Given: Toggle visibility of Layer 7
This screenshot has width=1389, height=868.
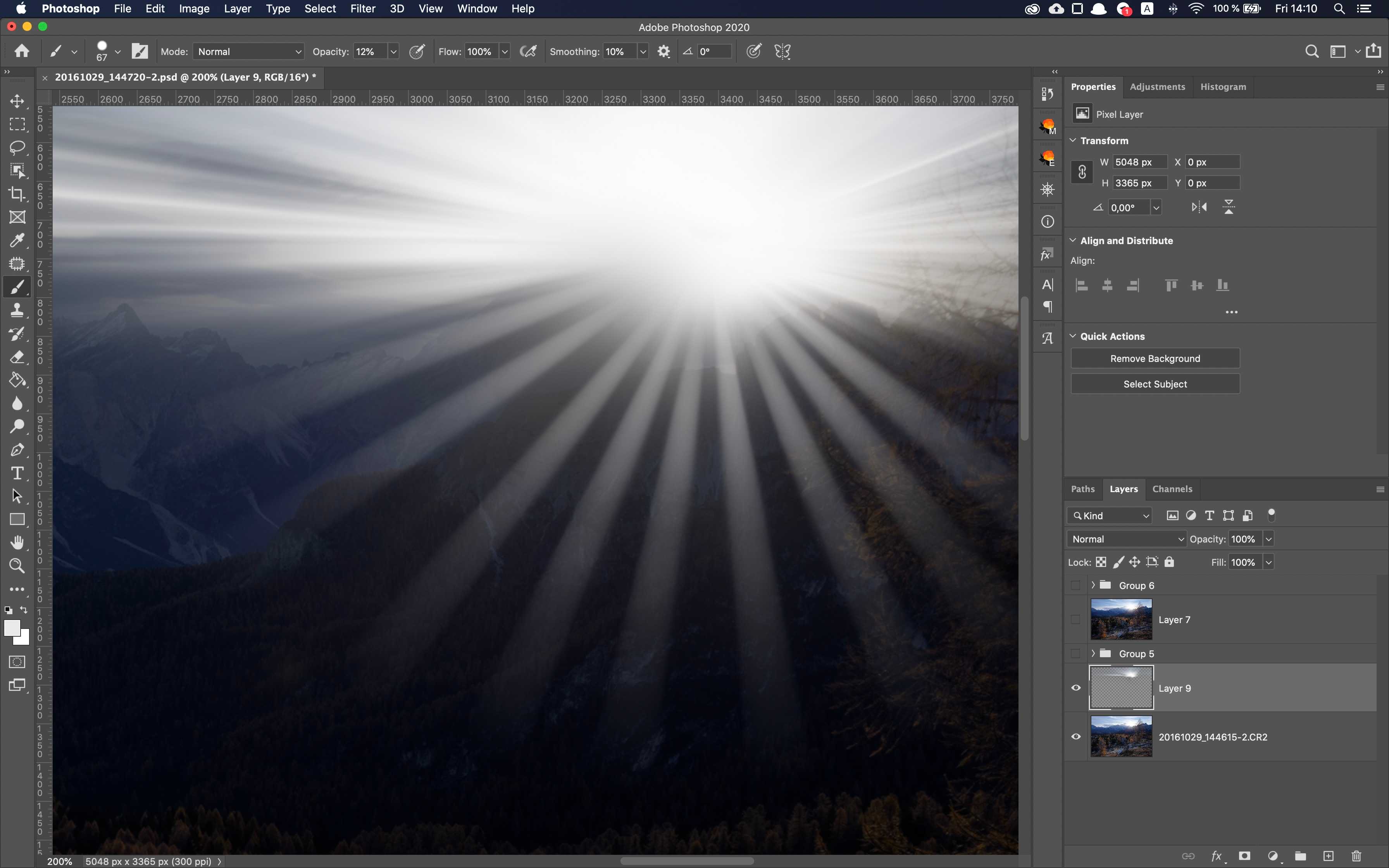Looking at the screenshot, I should (x=1076, y=619).
